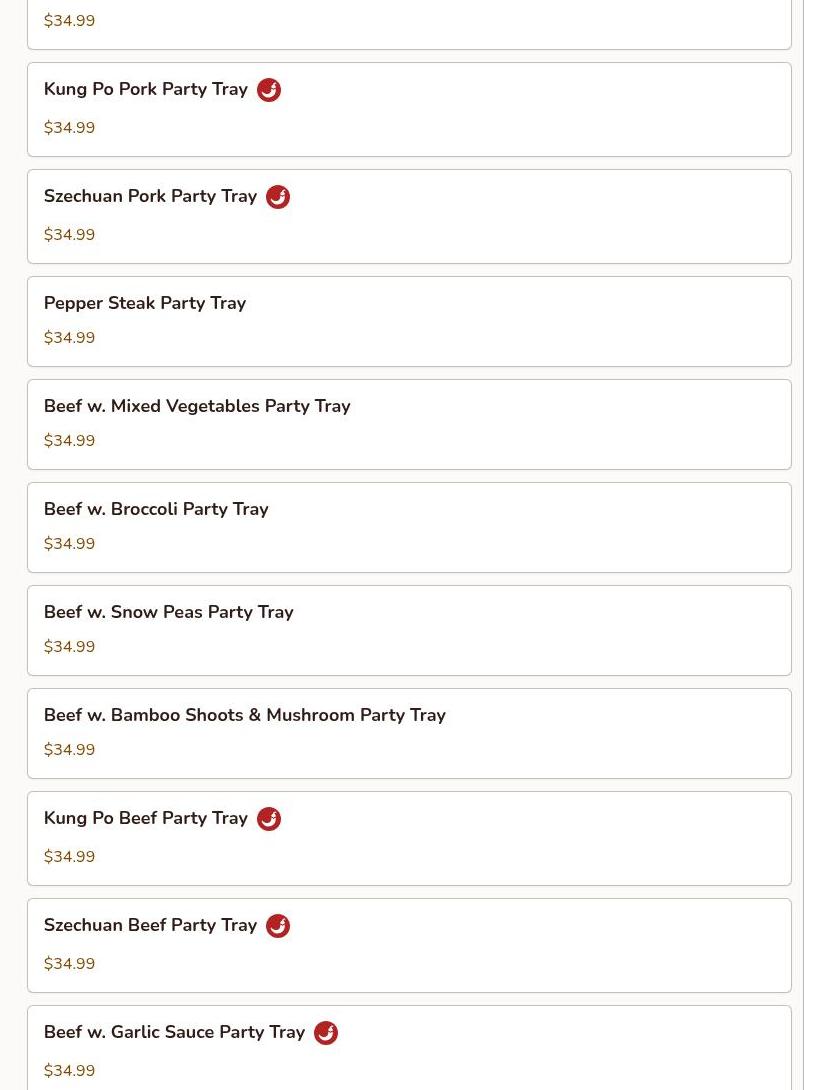
Task: Click the price below Beef w. Mixed Vegetables
Action: (x=70, y=441)
